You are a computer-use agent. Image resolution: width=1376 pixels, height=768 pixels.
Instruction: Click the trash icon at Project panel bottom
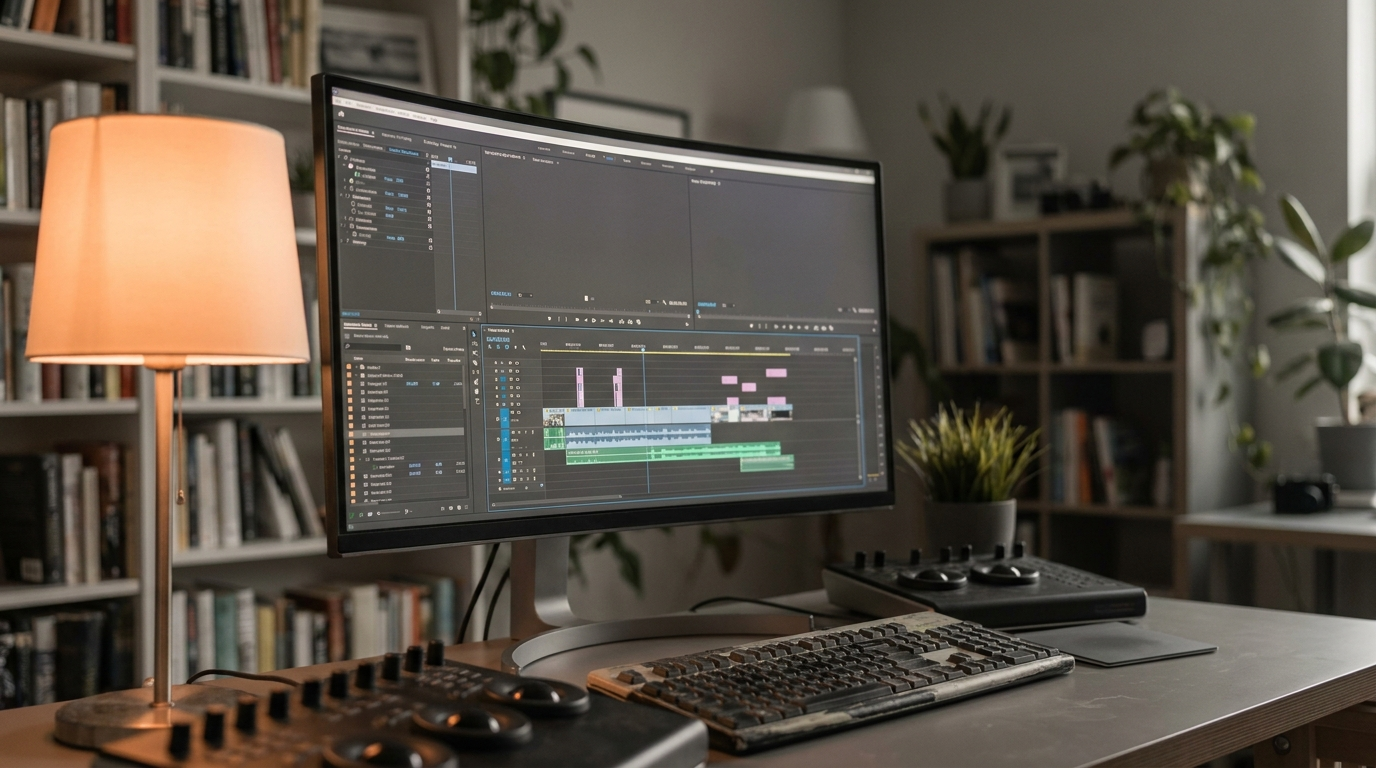click(466, 507)
